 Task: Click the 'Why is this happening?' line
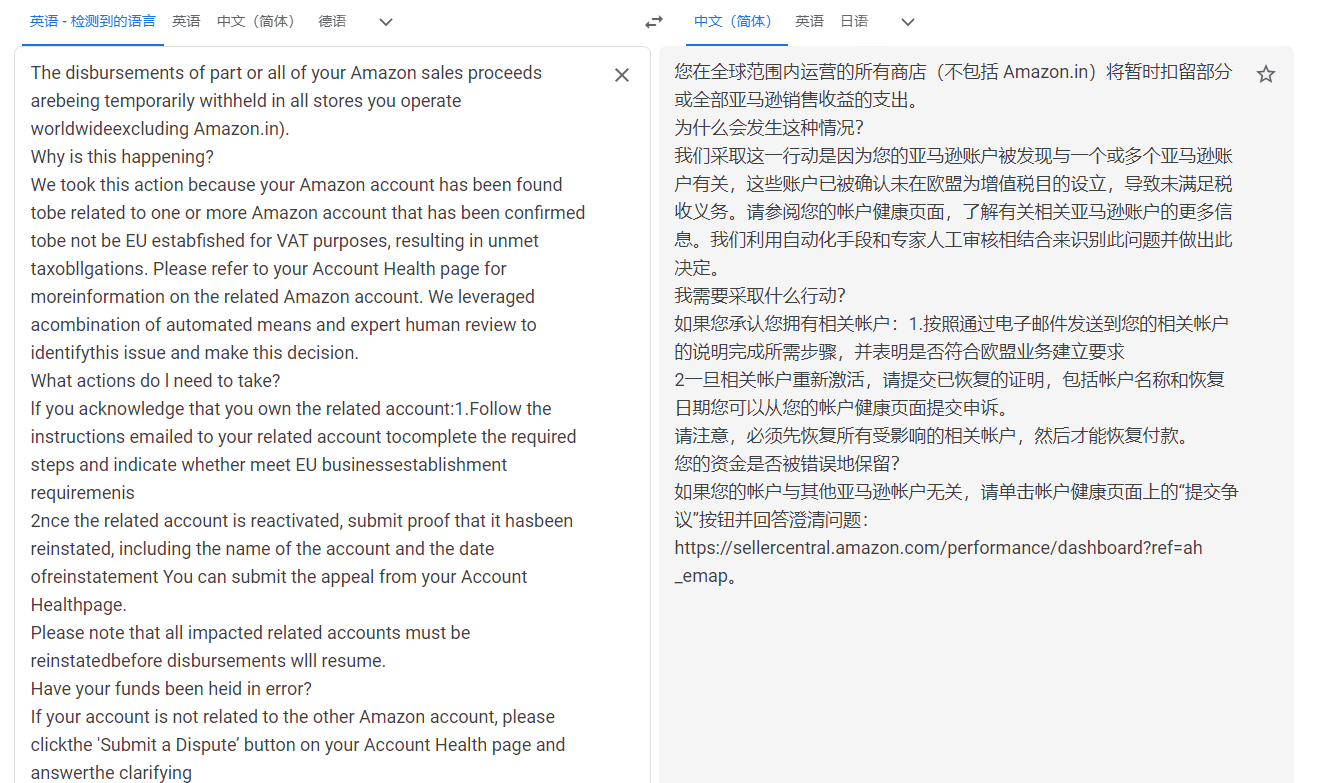pos(122,157)
